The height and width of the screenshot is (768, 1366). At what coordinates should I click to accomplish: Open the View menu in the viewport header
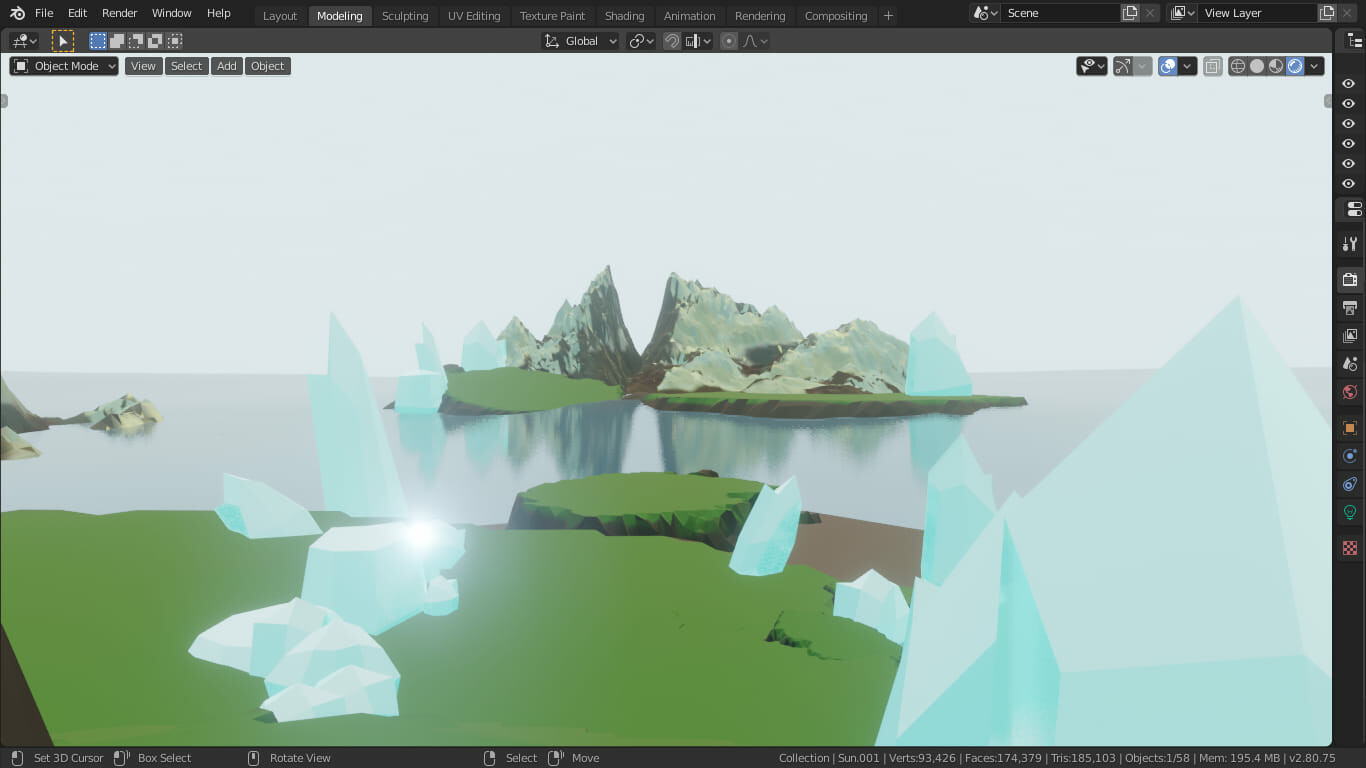[x=143, y=66]
